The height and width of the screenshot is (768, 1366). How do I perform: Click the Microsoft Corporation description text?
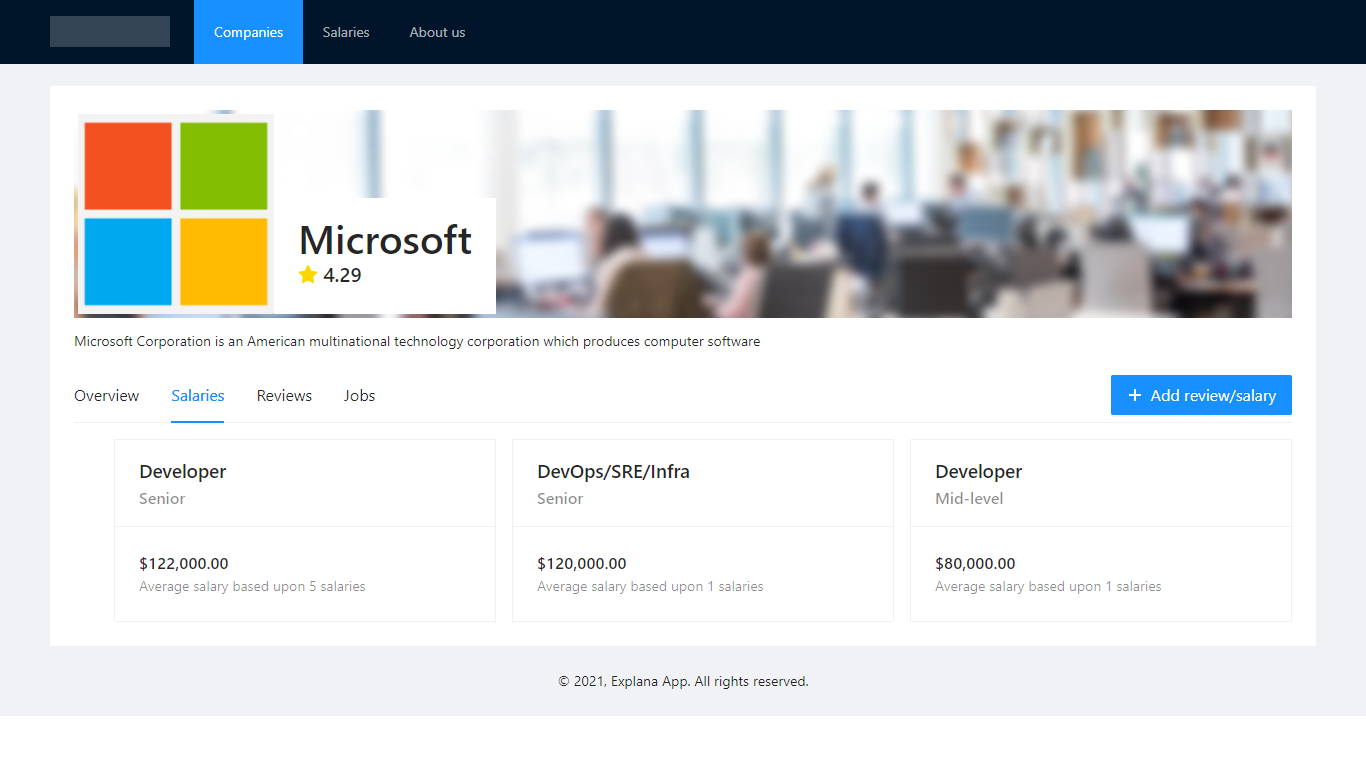coord(417,341)
